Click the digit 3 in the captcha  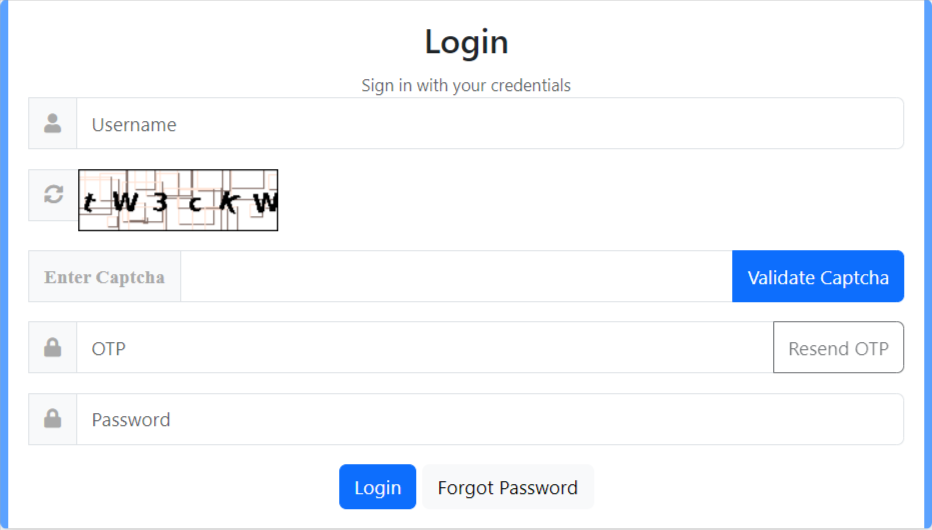point(160,203)
